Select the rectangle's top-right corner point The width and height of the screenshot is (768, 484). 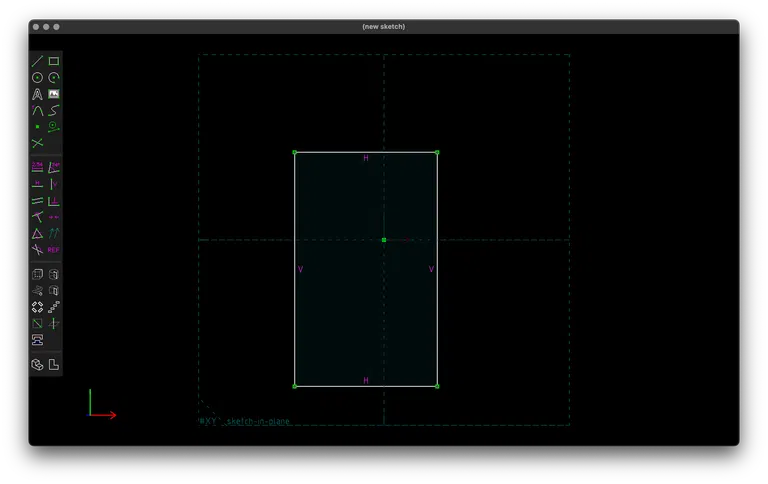[437, 152]
